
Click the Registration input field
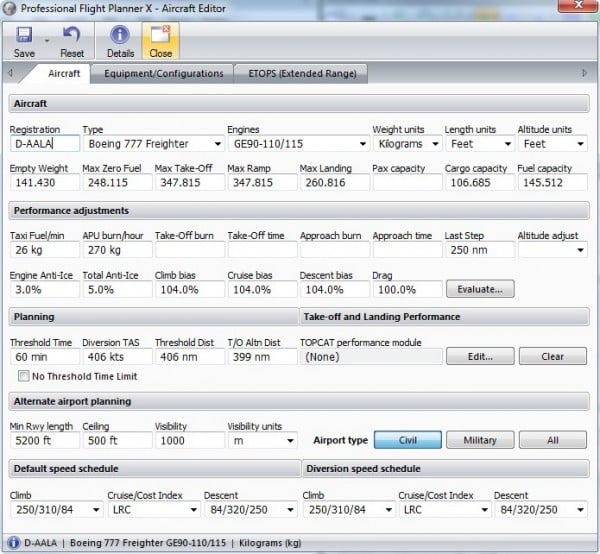[x=44, y=144]
